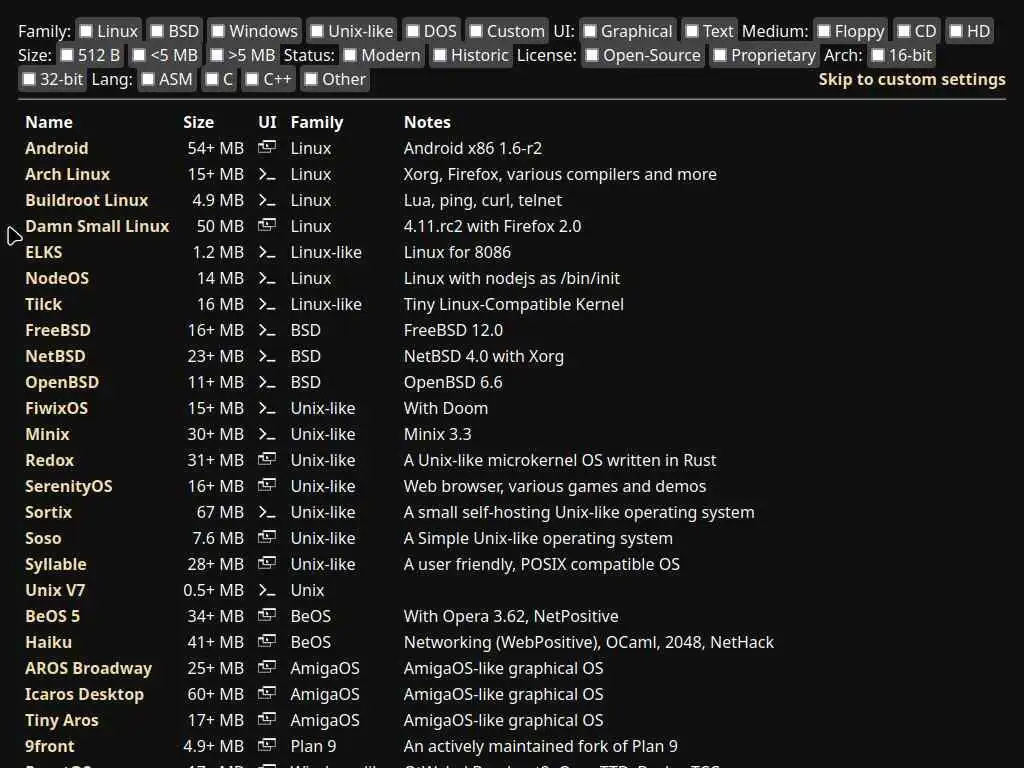Enable the Linux family filter checkbox

pos(86,31)
